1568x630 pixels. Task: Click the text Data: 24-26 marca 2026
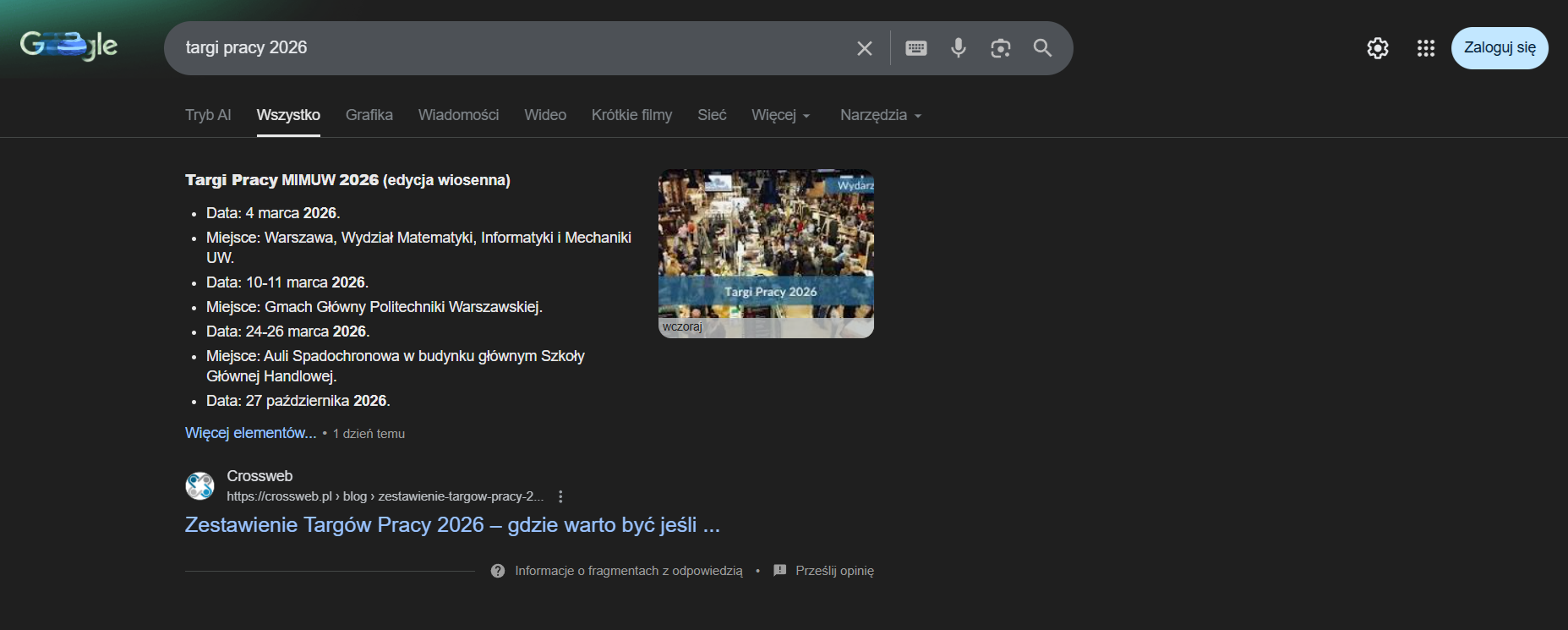coord(288,331)
